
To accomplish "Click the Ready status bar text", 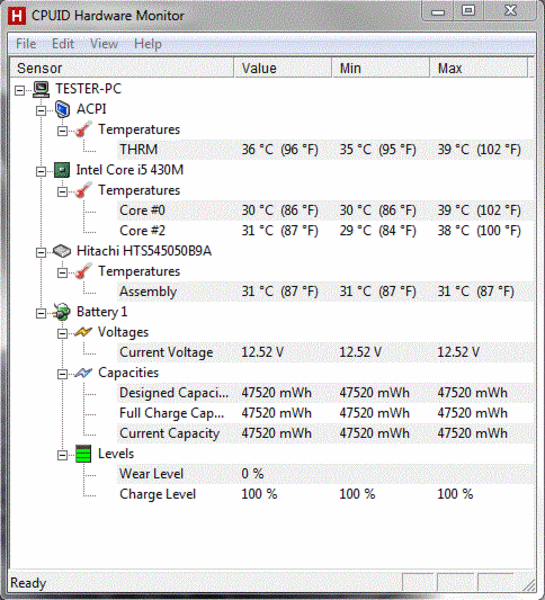I will point(28,583).
